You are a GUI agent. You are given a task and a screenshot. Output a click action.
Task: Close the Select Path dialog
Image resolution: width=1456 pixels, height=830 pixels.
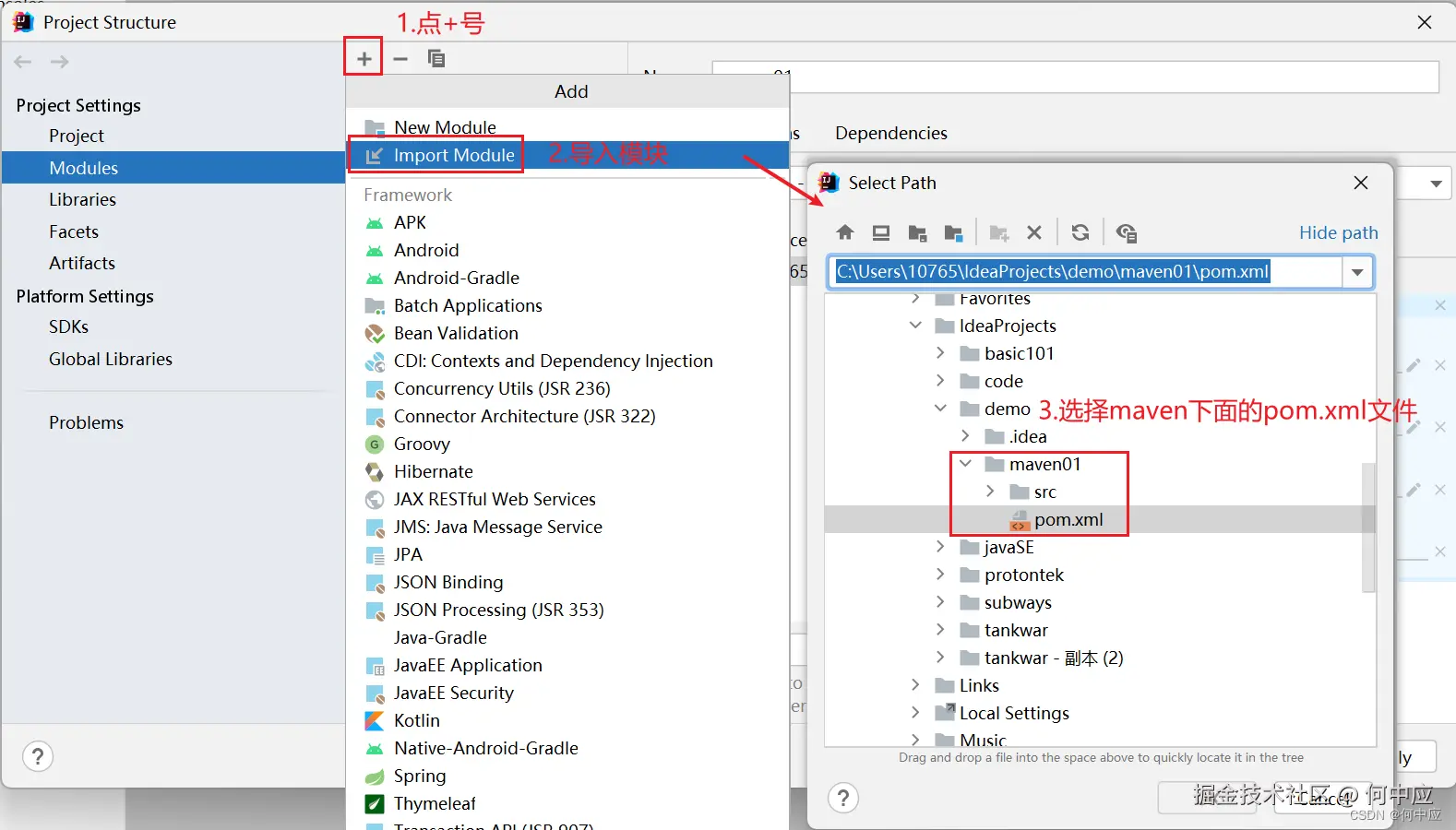coord(1361,183)
